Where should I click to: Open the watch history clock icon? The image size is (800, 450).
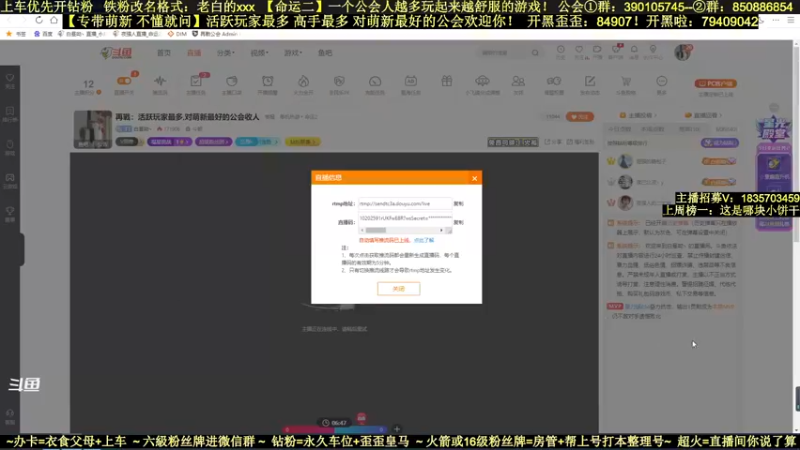point(561,50)
